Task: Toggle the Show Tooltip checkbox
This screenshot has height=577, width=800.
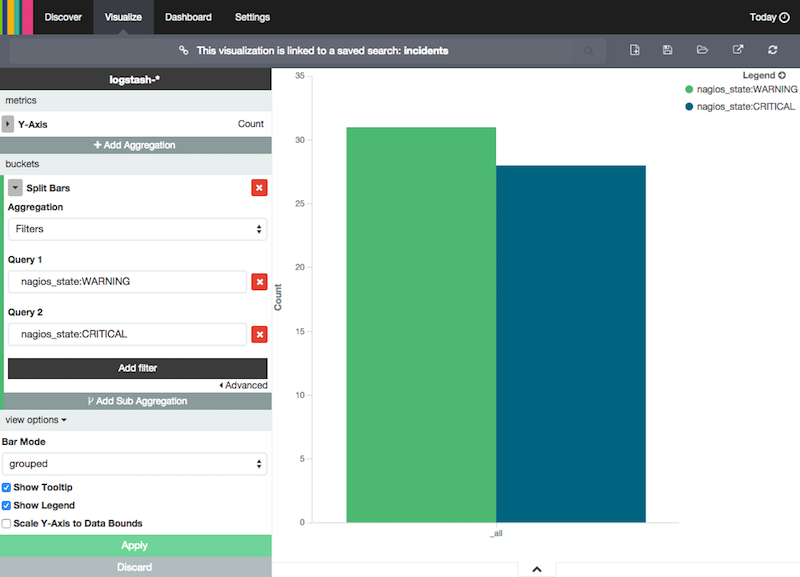Action: tap(6, 487)
